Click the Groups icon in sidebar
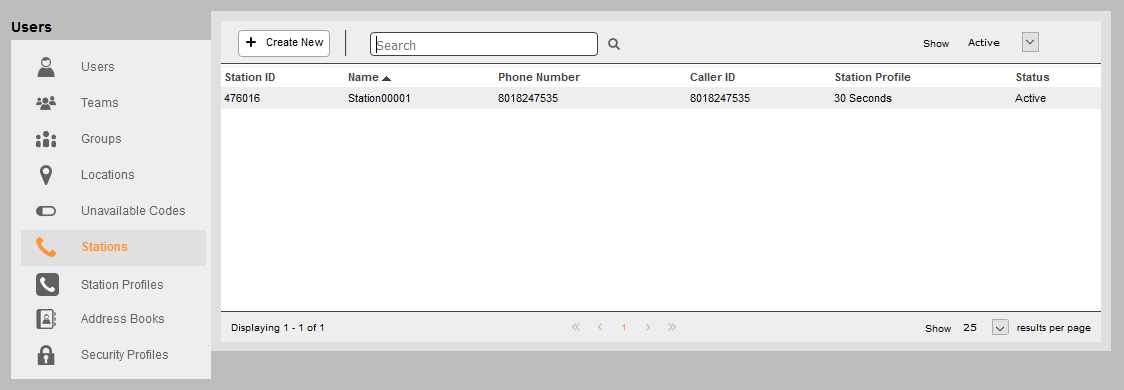 [47, 139]
